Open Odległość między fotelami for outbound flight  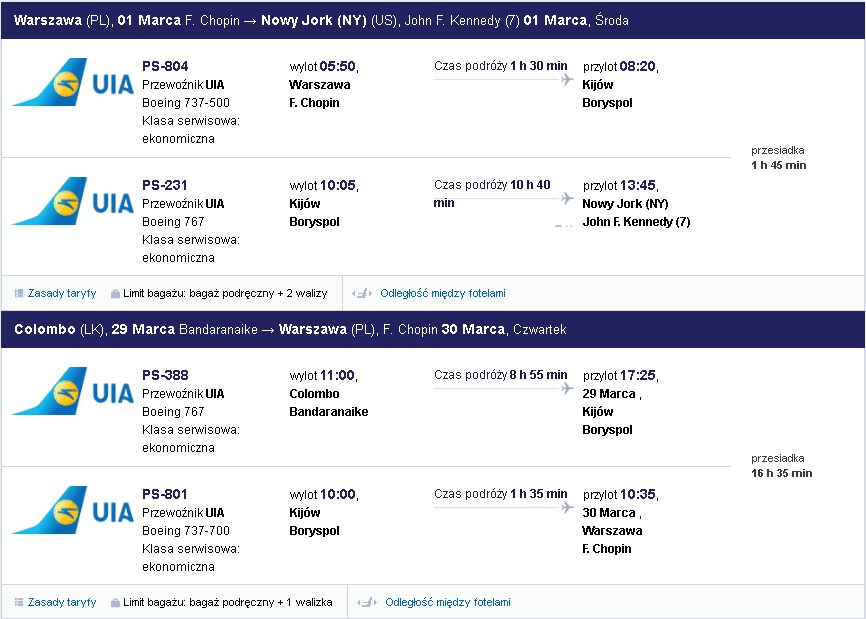[443, 293]
